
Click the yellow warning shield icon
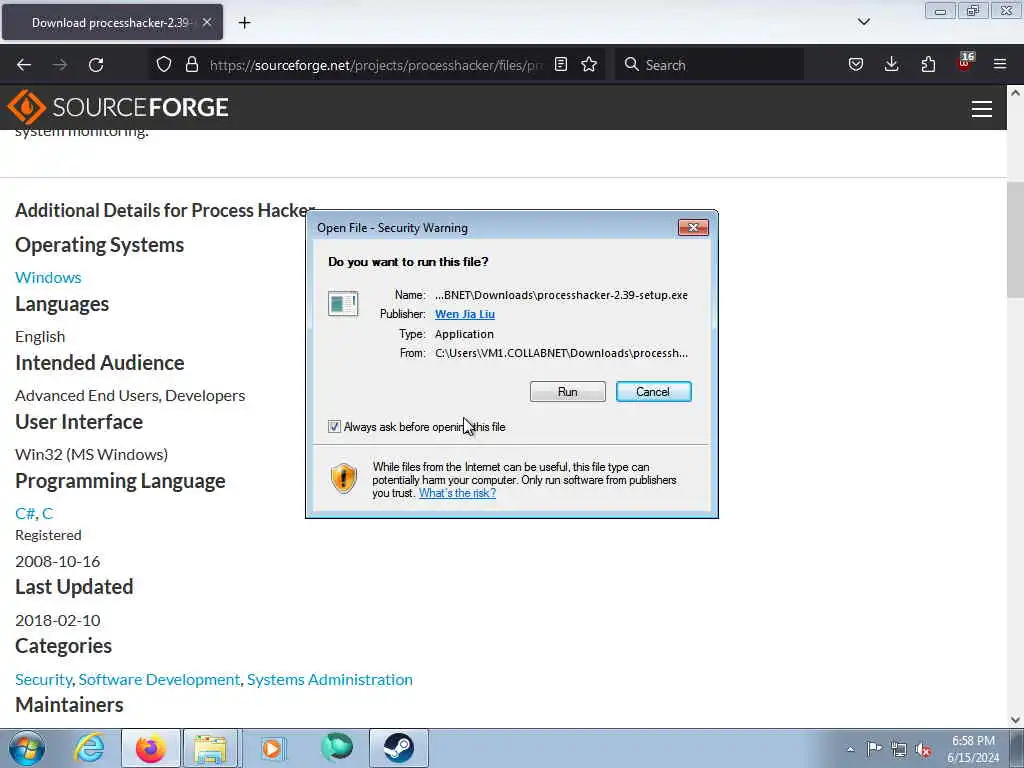(x=343, y=477)
